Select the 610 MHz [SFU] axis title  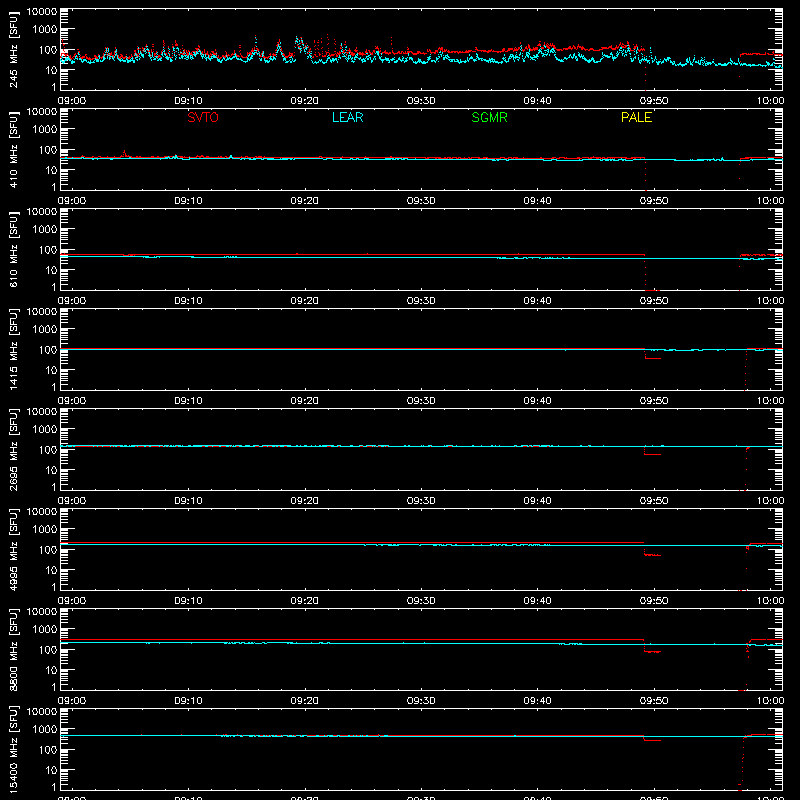click(x=13, y=249)
